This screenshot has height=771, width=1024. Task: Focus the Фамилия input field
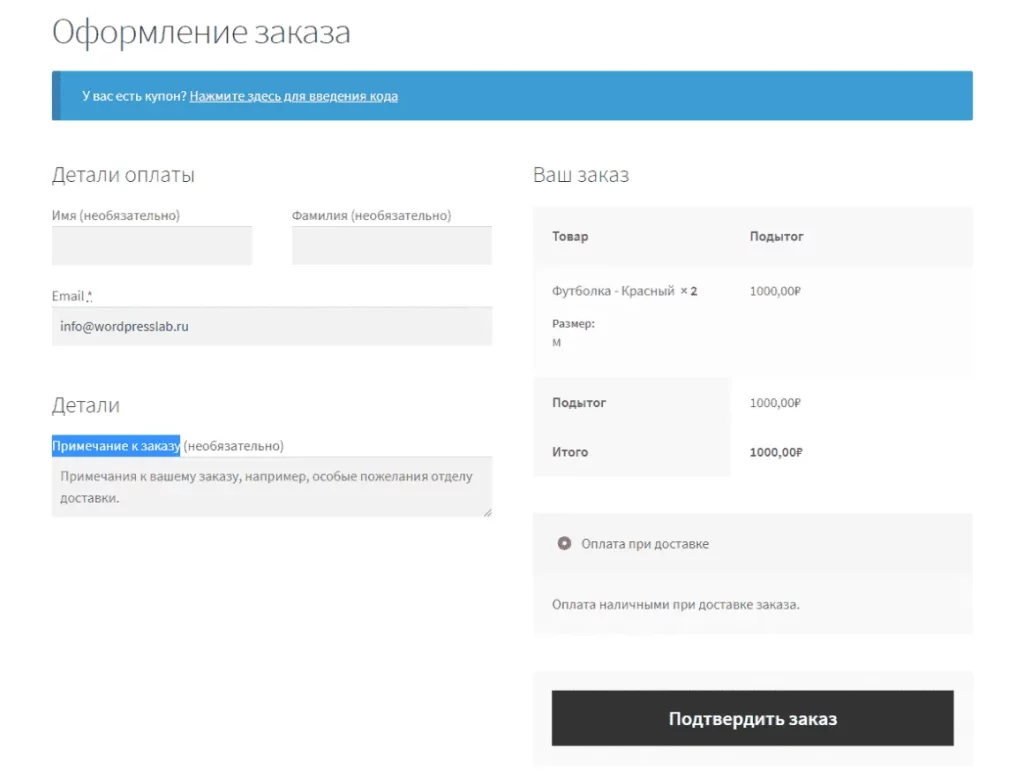coord(391,246)
